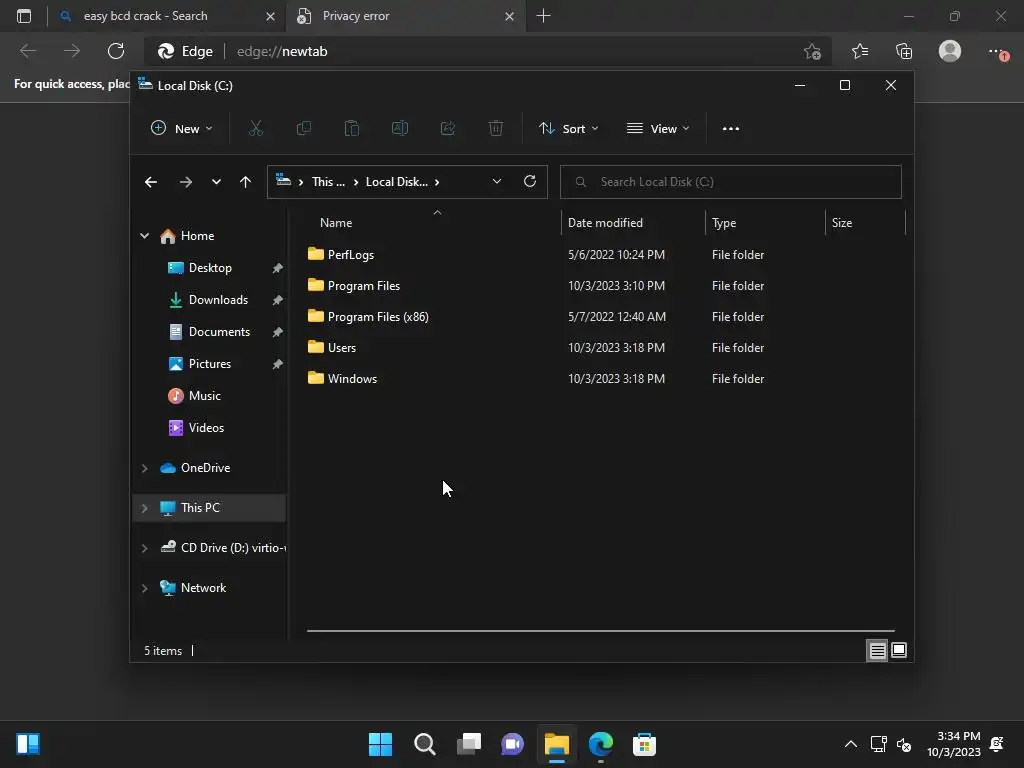Switch to large thumbnails view using status bar icon
This screenshot has height=768, width=1024.
coord(899,650)
